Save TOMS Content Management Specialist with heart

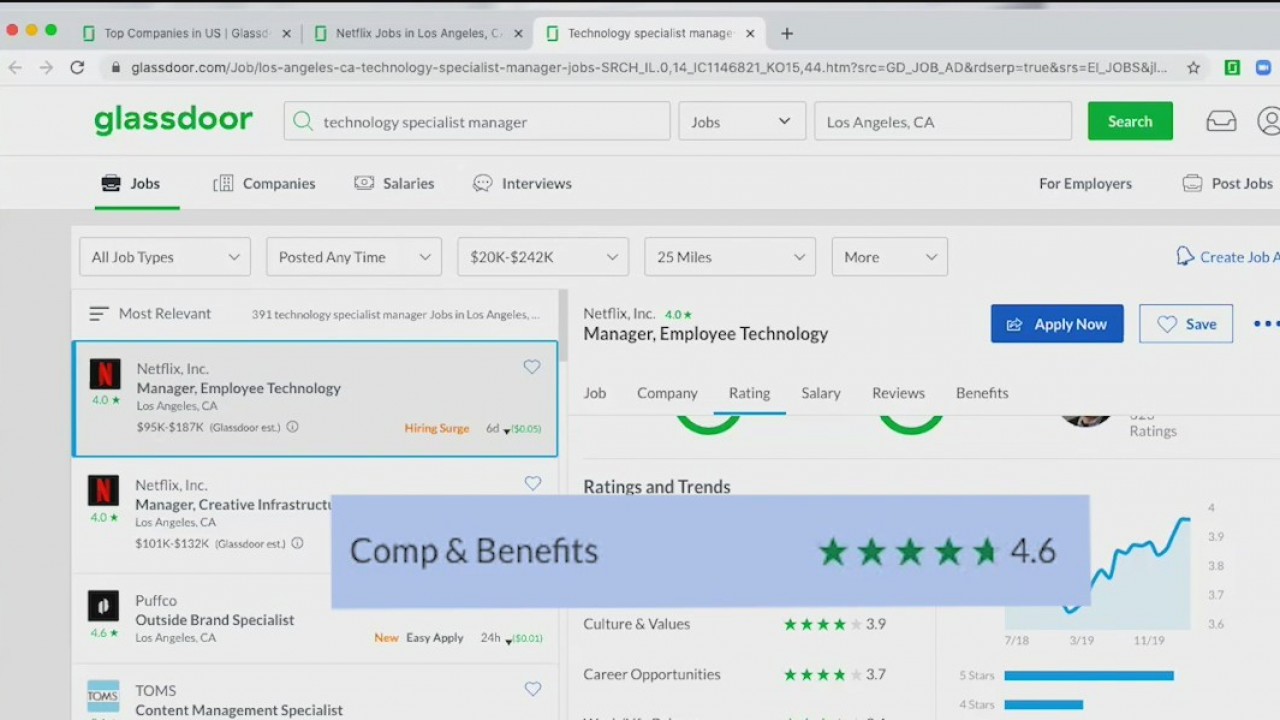click(x=533, y=688)
